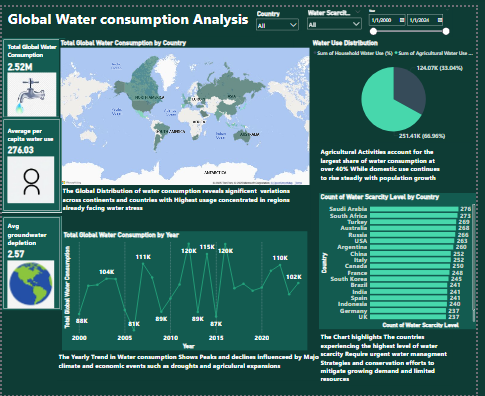This screenshot has width=485, height=396.
Task: Click the 104K data label on line chart
Action: coord(107,272)
